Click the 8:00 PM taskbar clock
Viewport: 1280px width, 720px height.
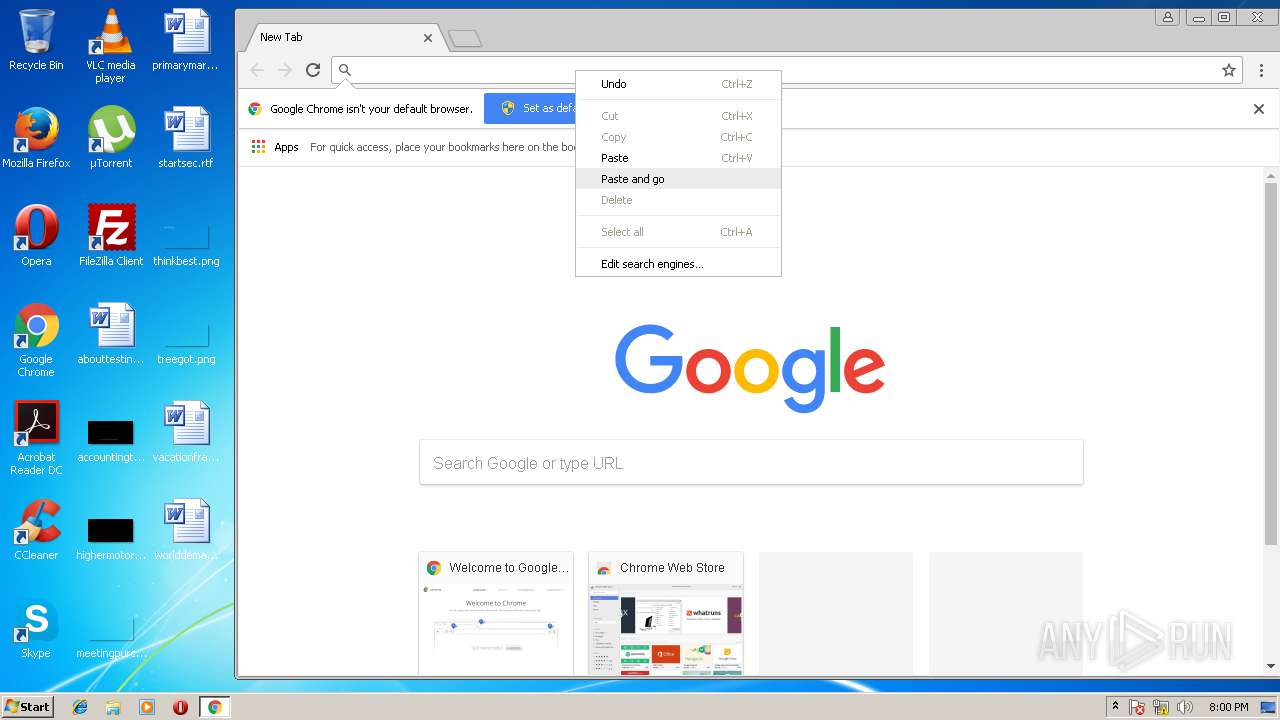[x=1229, y=707]
